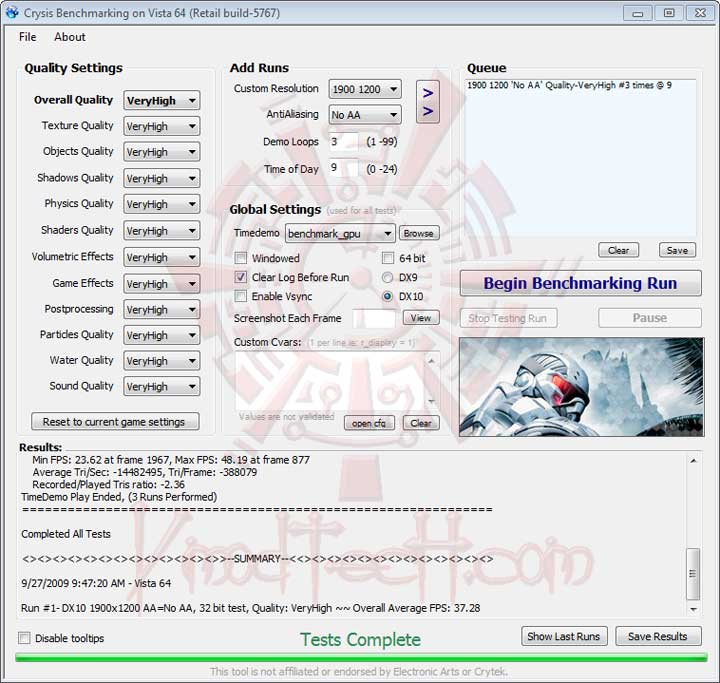
Task: Check the 64 bit option
Action: (388, 258)
